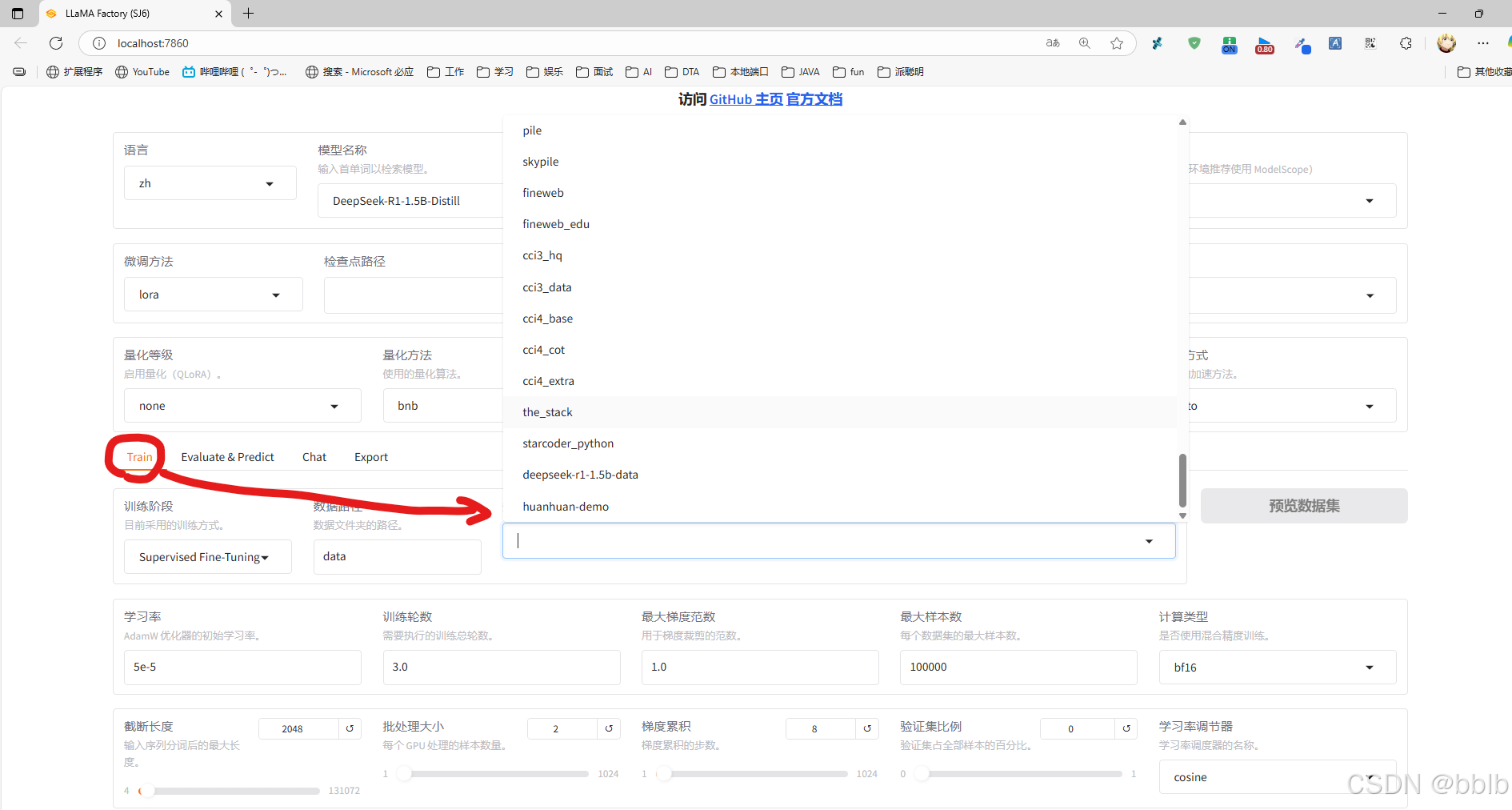Screen dimensions: 1512x810
Task: Choose the_stack dataset option
Action: point(840,412)
